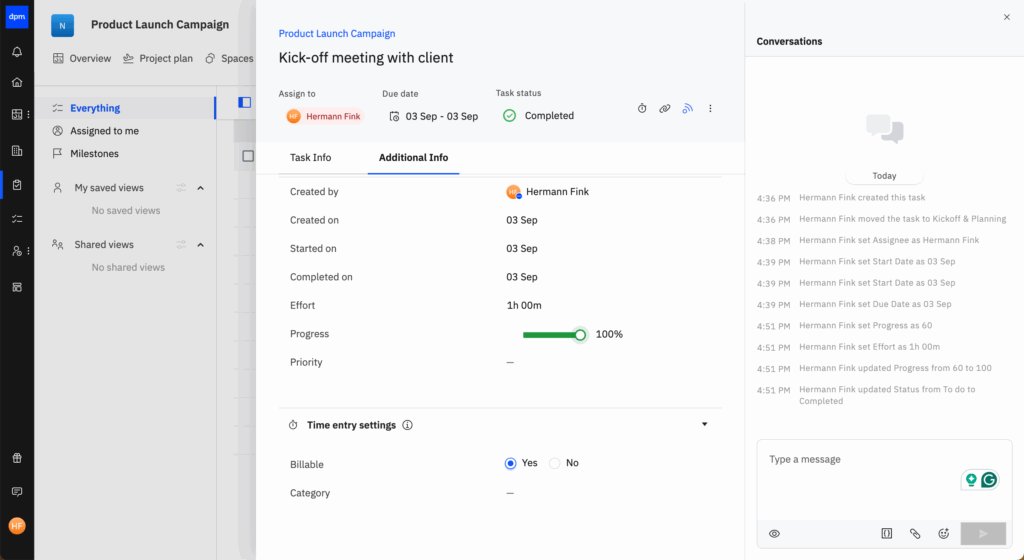Select Billable No radio button

pyautogui.click(x=554, y=463)
